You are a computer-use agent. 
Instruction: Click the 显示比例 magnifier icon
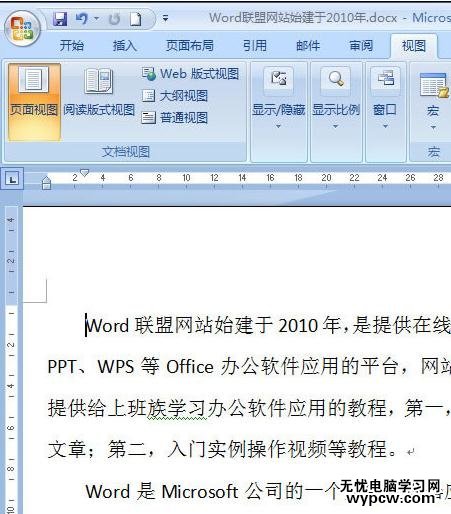click(x=336, y=80)
